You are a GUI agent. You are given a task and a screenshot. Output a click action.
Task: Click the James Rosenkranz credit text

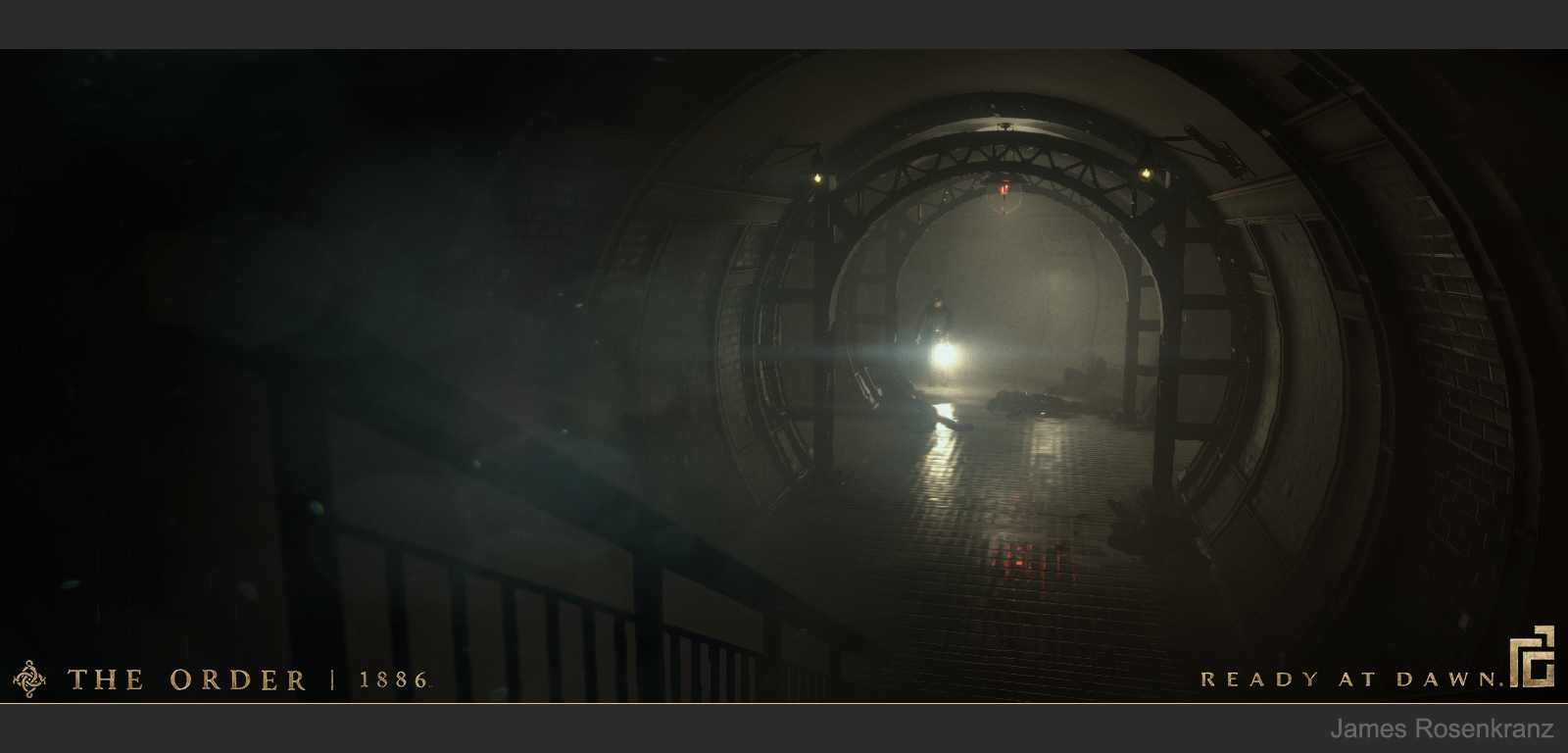(1441, 729)
